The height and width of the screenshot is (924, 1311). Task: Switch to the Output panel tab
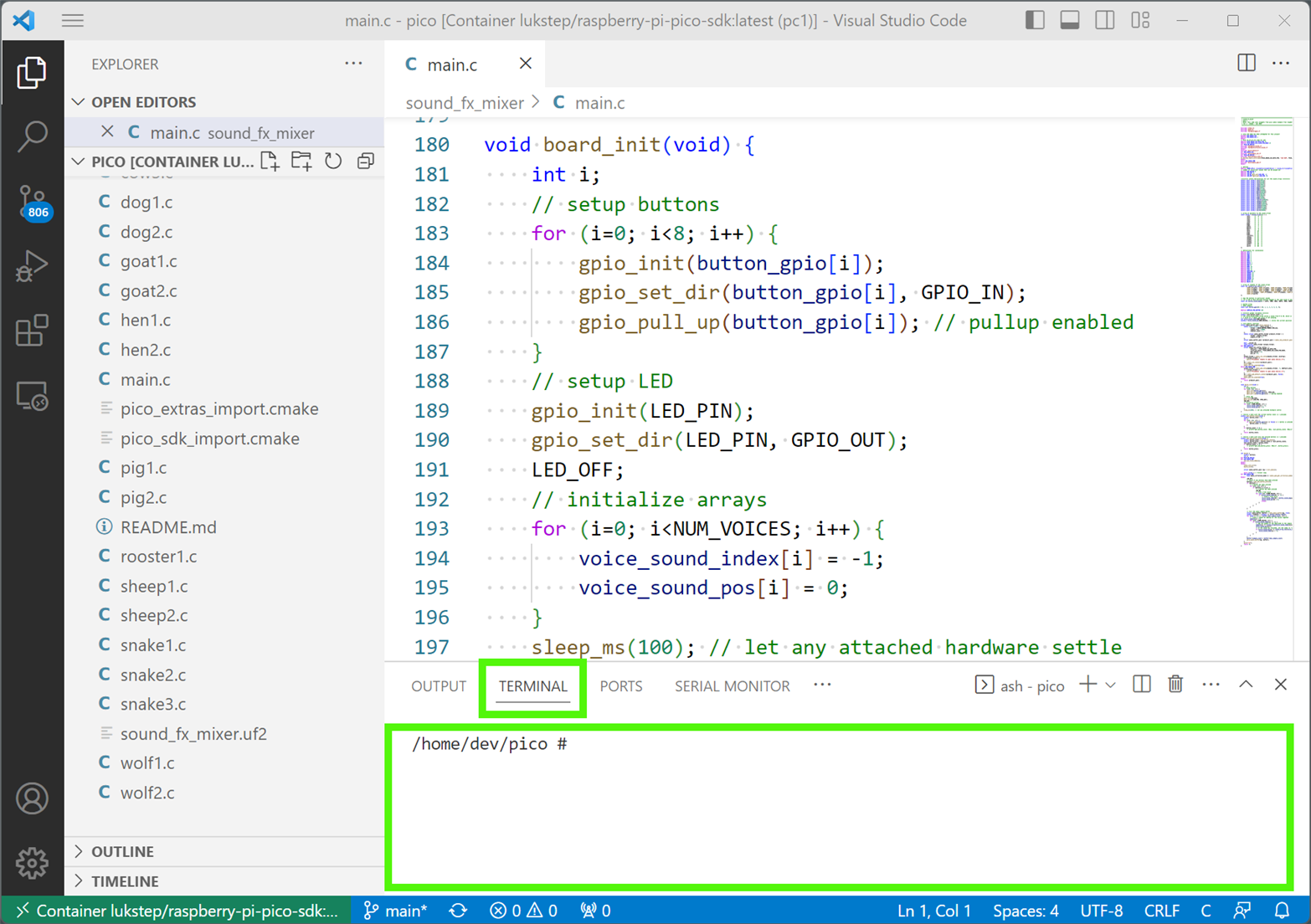[x=438, y=685]
